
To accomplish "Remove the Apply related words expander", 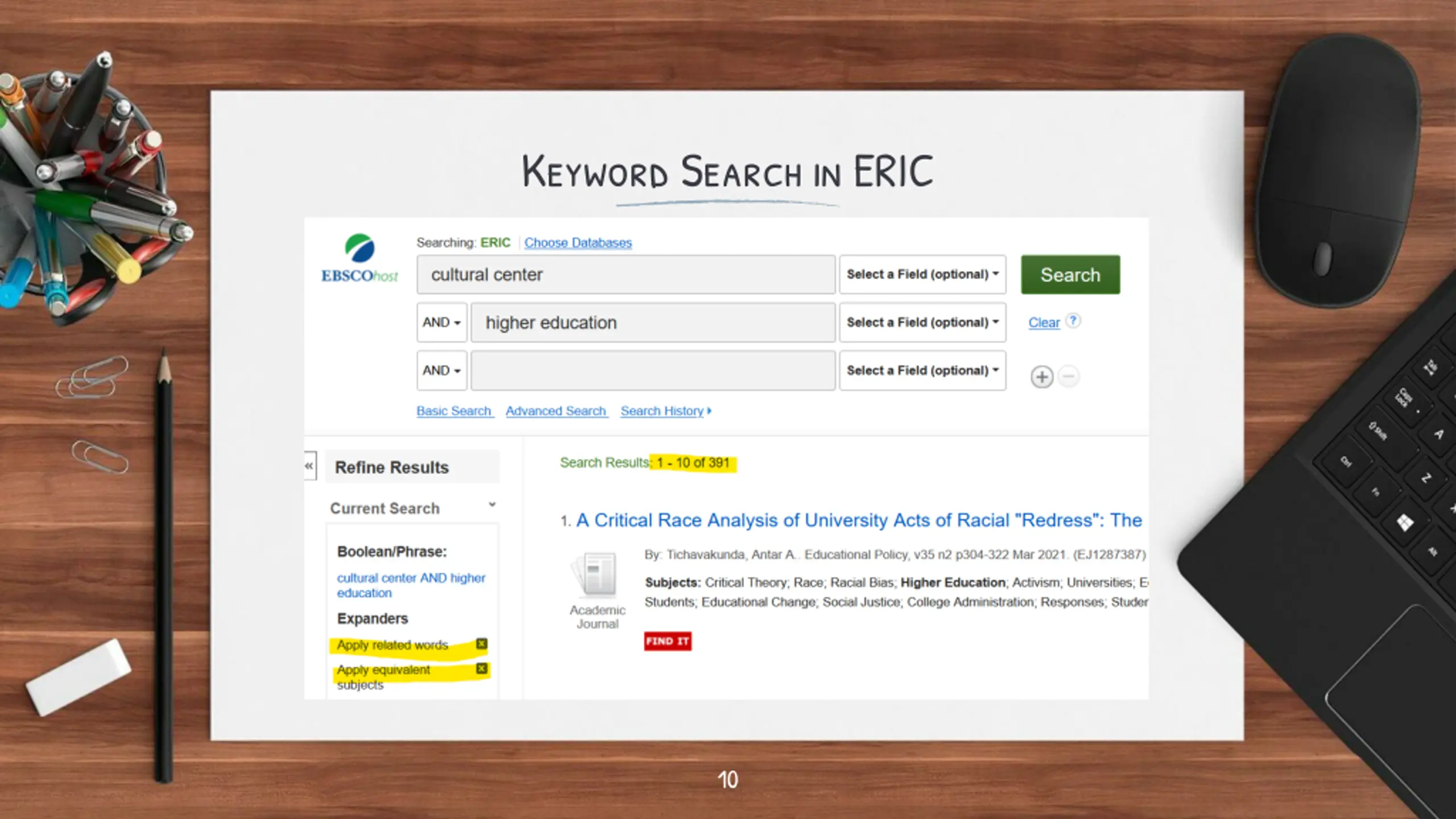I will [x=482, y=644].
